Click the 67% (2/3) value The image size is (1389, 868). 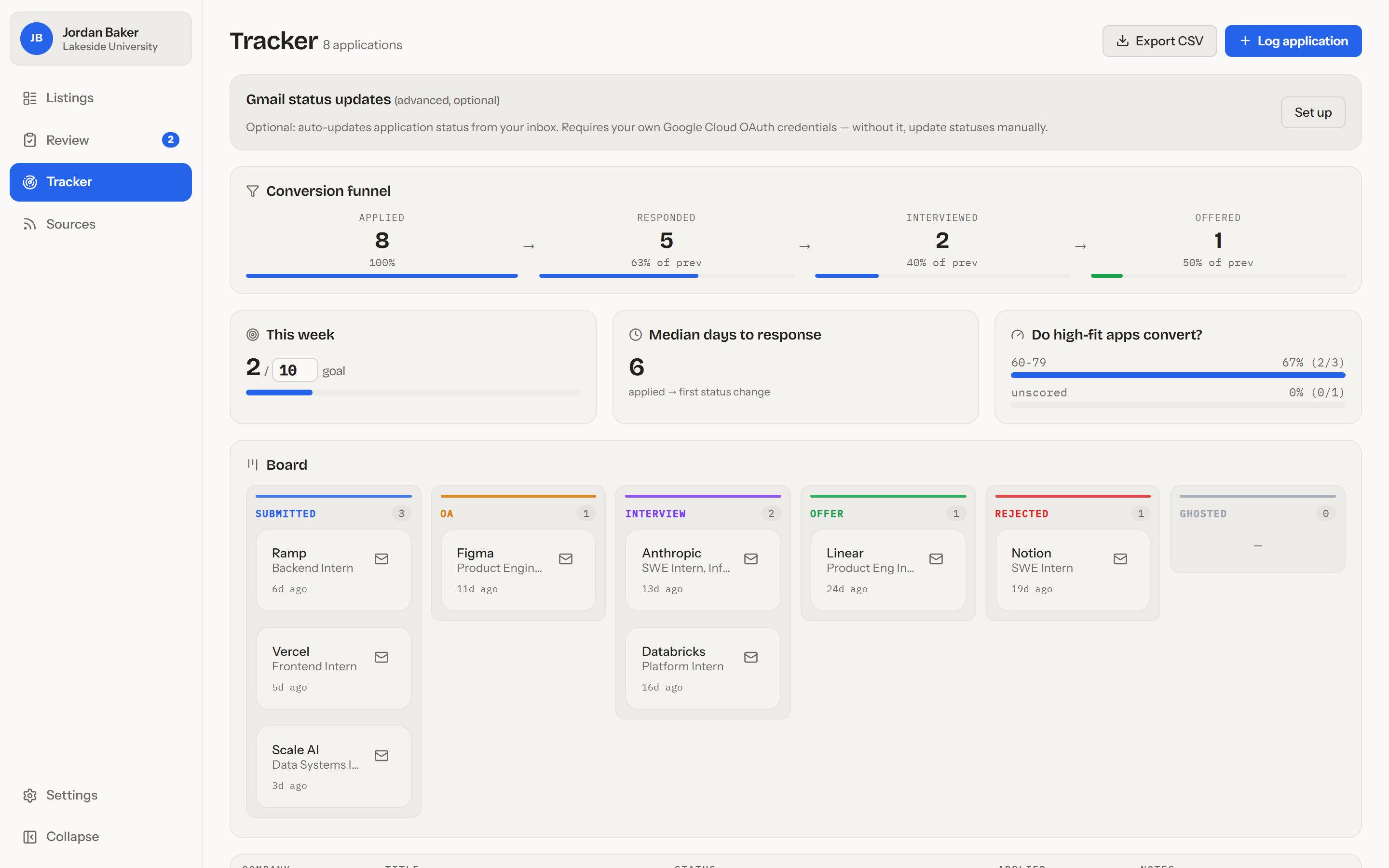(1313, 363)
